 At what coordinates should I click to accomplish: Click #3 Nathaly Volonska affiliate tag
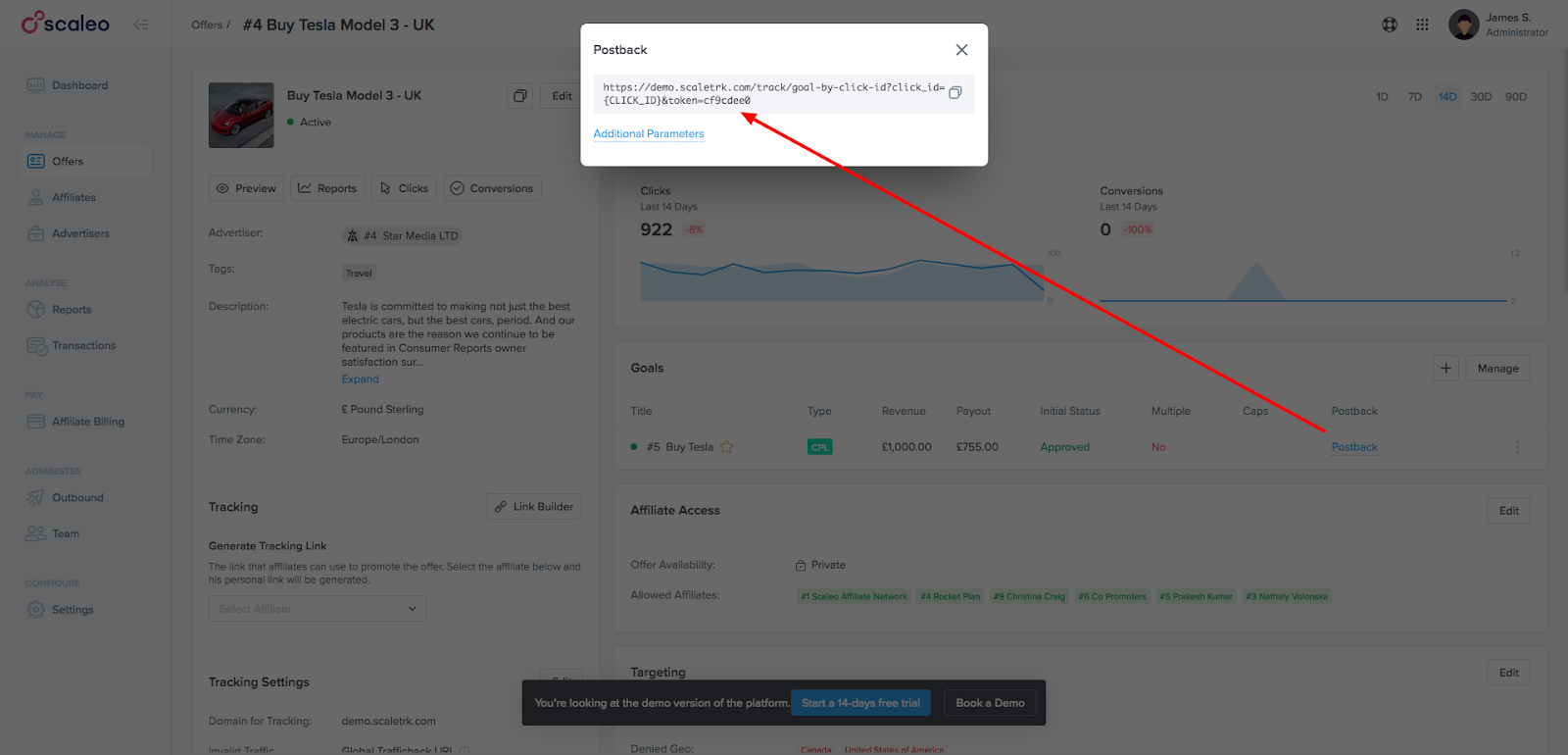tap(1287, 596)
